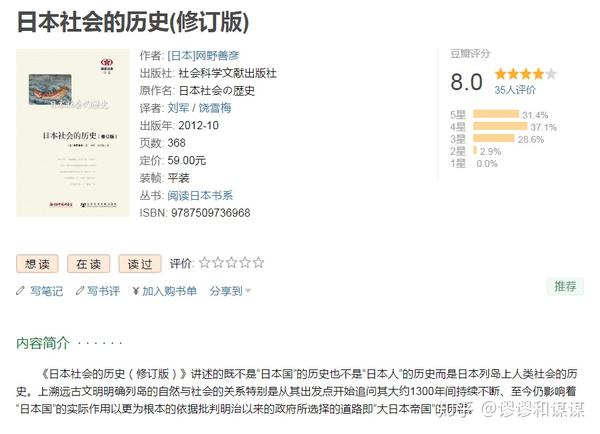Click the binding value 平装
This screenshot has width=600, height=434.
(178, 178)
